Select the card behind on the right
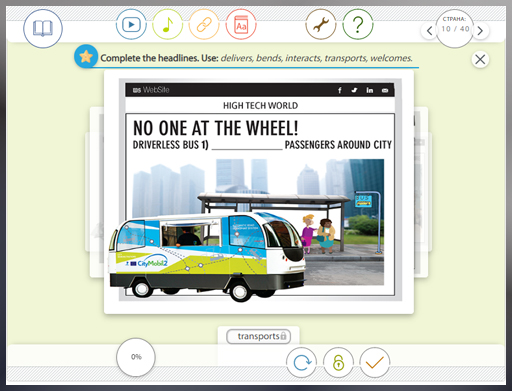 point(421,192)
